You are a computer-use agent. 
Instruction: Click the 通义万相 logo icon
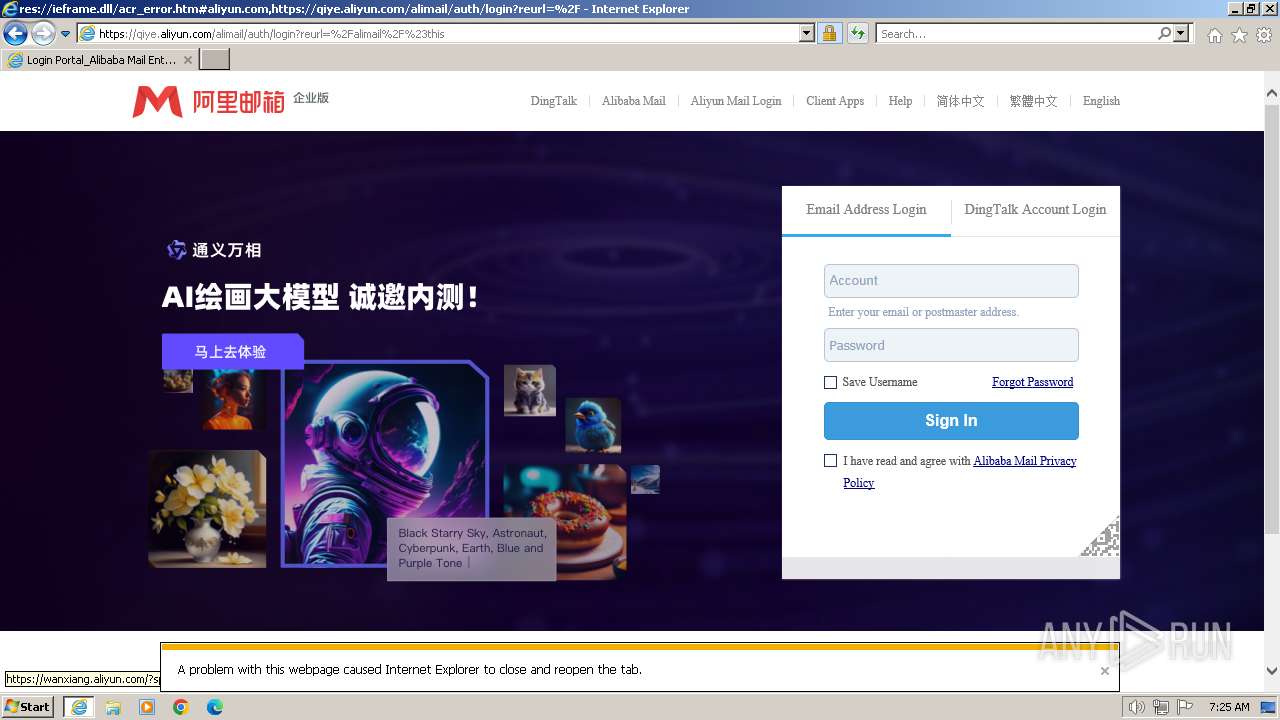click(176, 250)
